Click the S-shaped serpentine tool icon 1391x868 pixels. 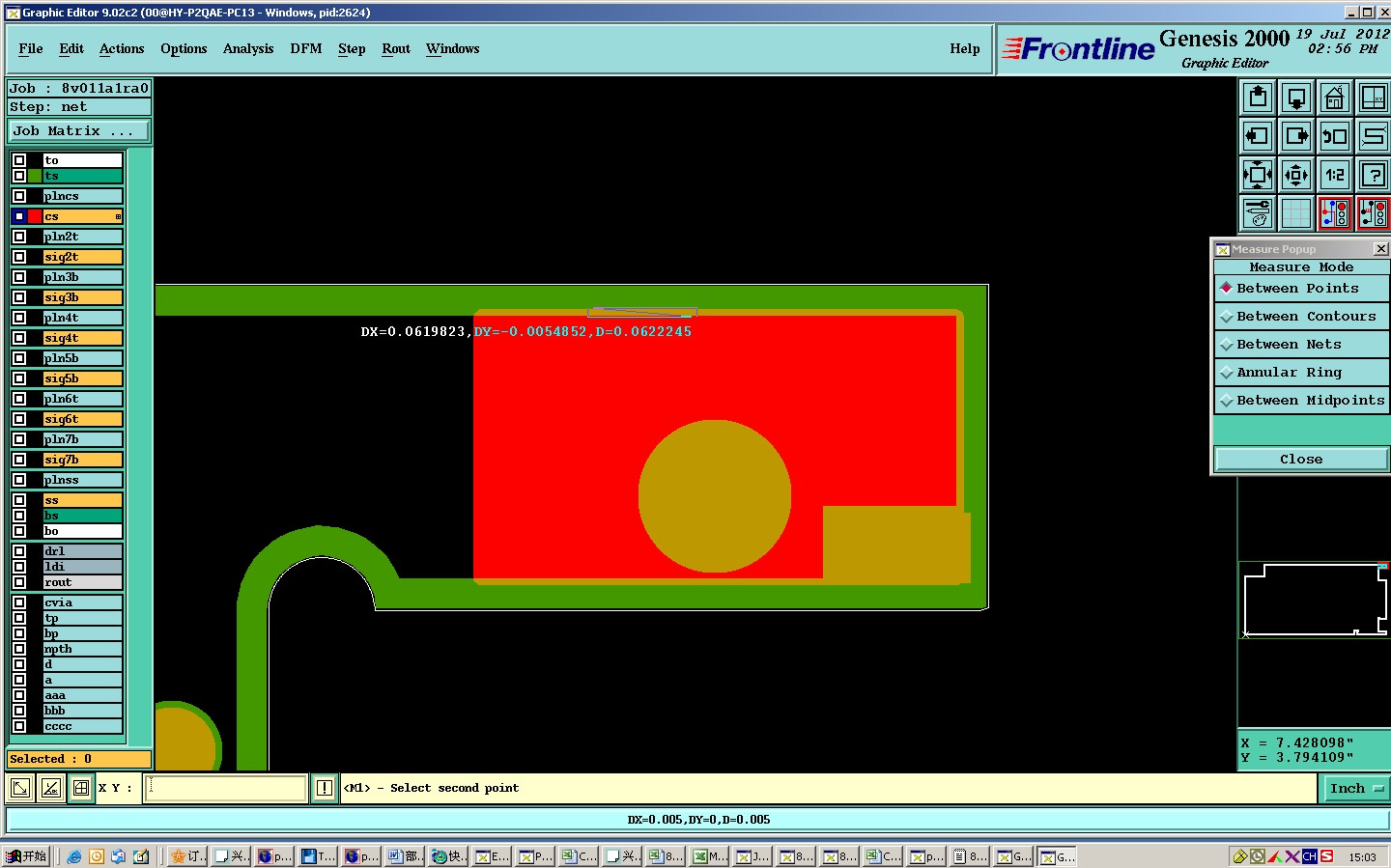[x=1373, y=136]
